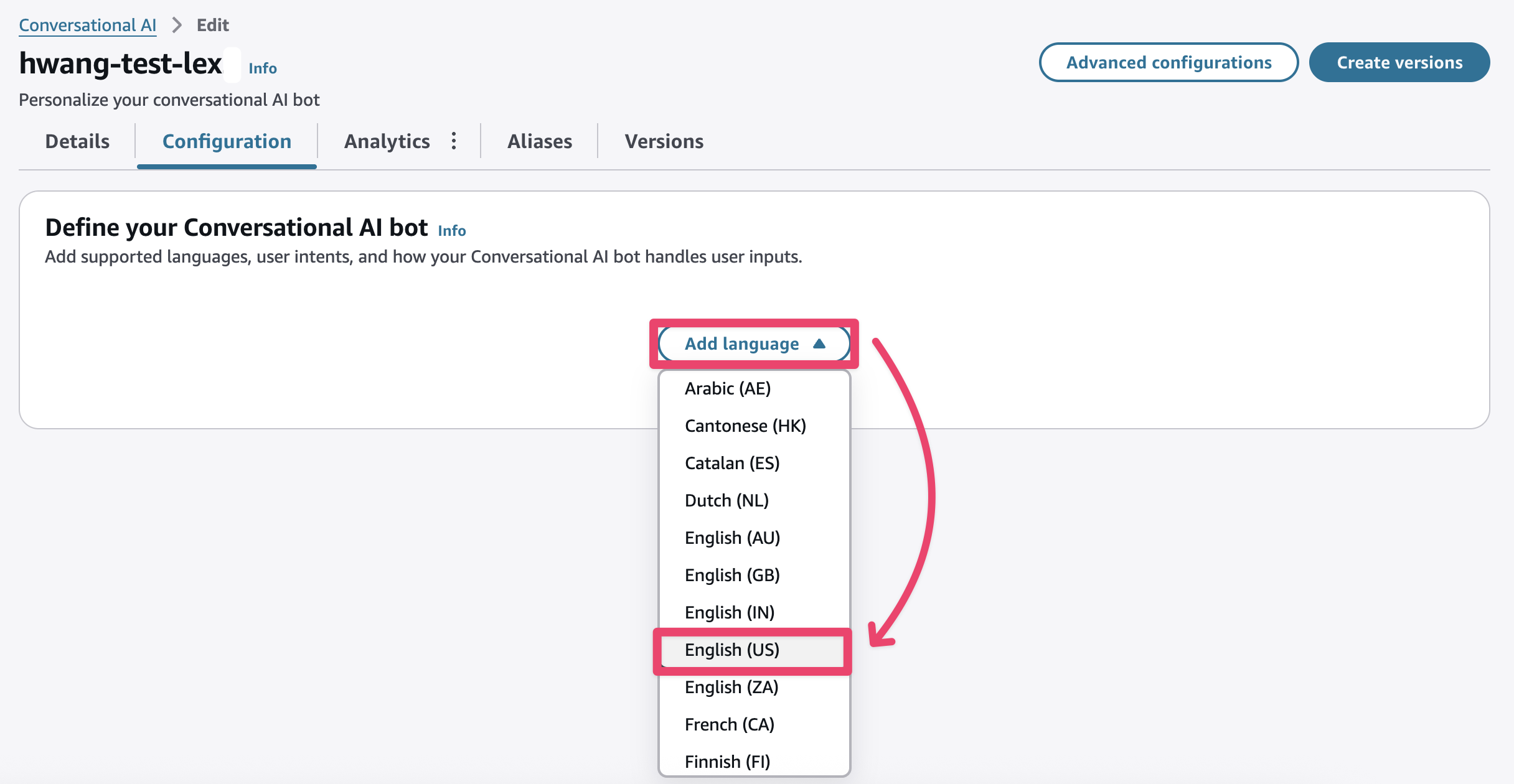Select Catalan (ES) language option
Screen dimensions: 1514x784
tap(732, 463)
